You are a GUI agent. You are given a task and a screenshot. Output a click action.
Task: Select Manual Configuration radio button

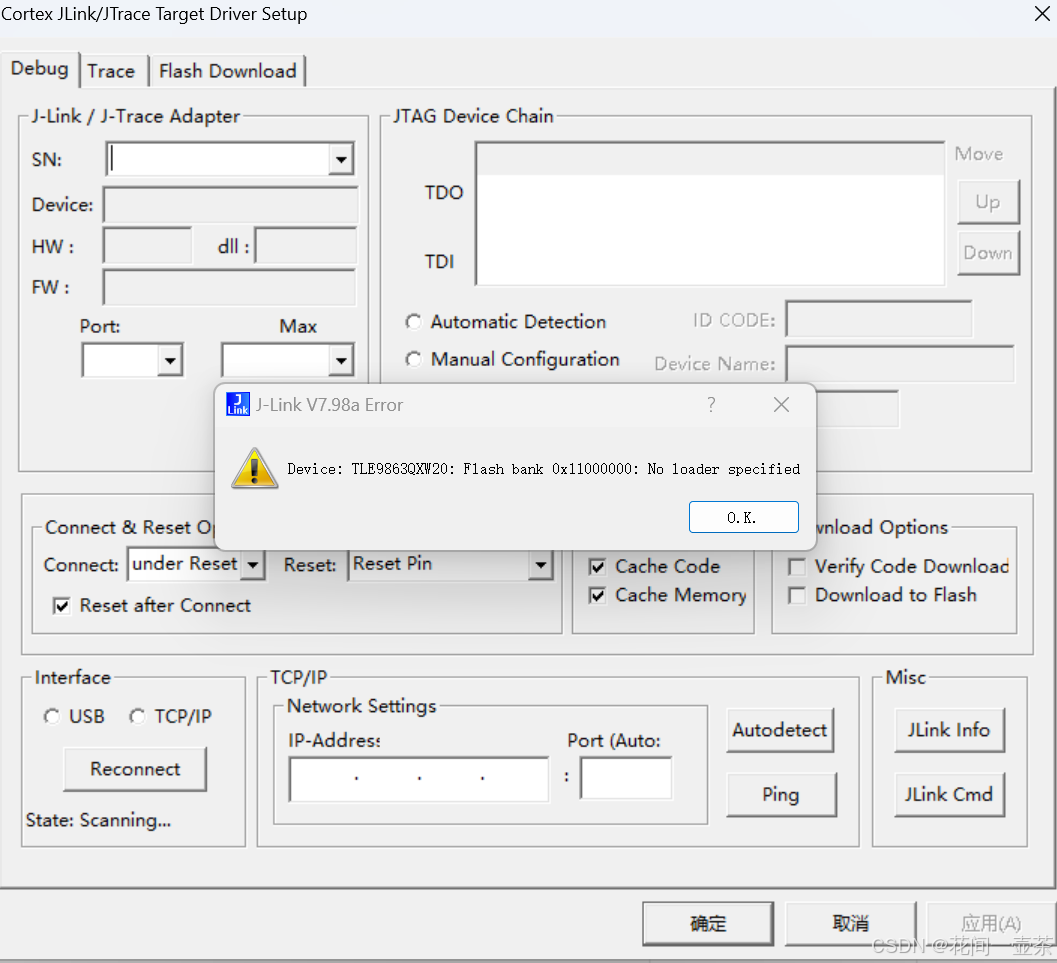click(x=413, y=359)
